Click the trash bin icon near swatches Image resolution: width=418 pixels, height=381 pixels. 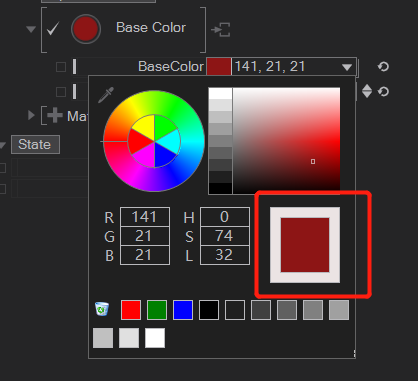coord(102,309)
